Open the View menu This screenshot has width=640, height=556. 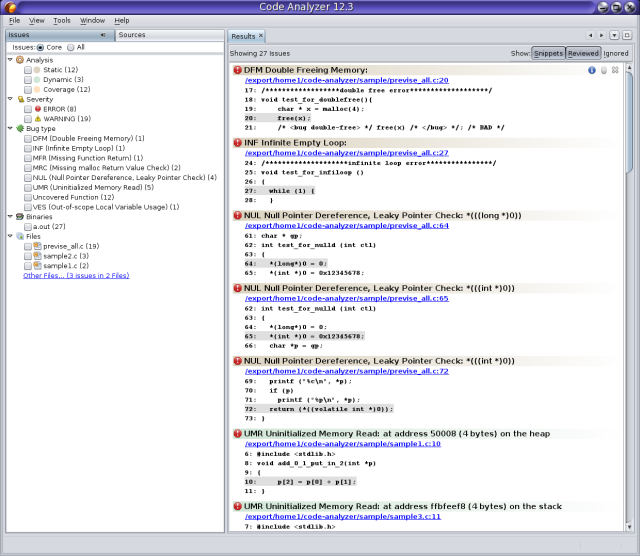[36, 20]
